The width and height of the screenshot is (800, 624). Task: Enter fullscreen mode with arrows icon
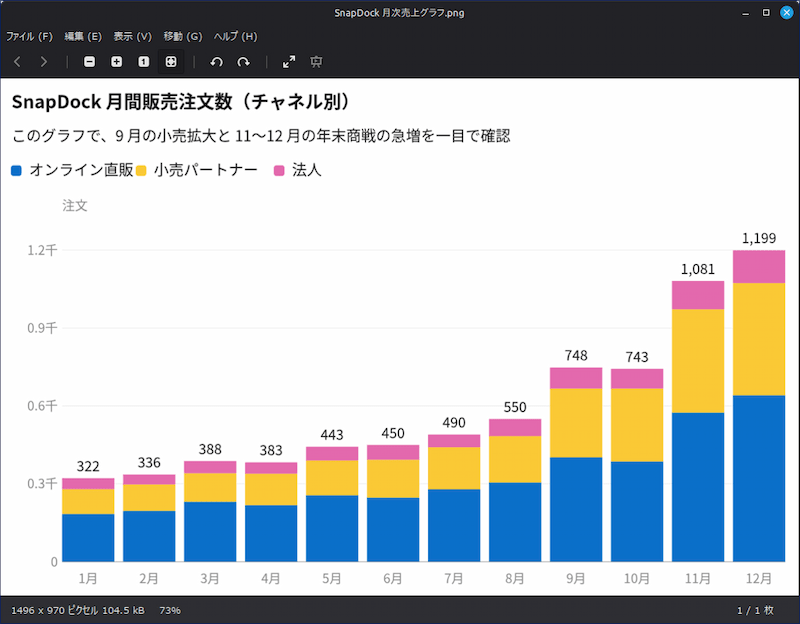289,62
